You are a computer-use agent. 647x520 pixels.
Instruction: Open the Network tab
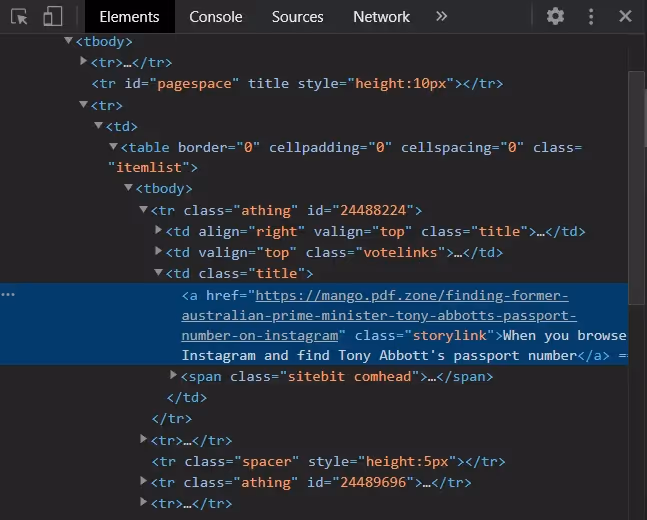381,17
